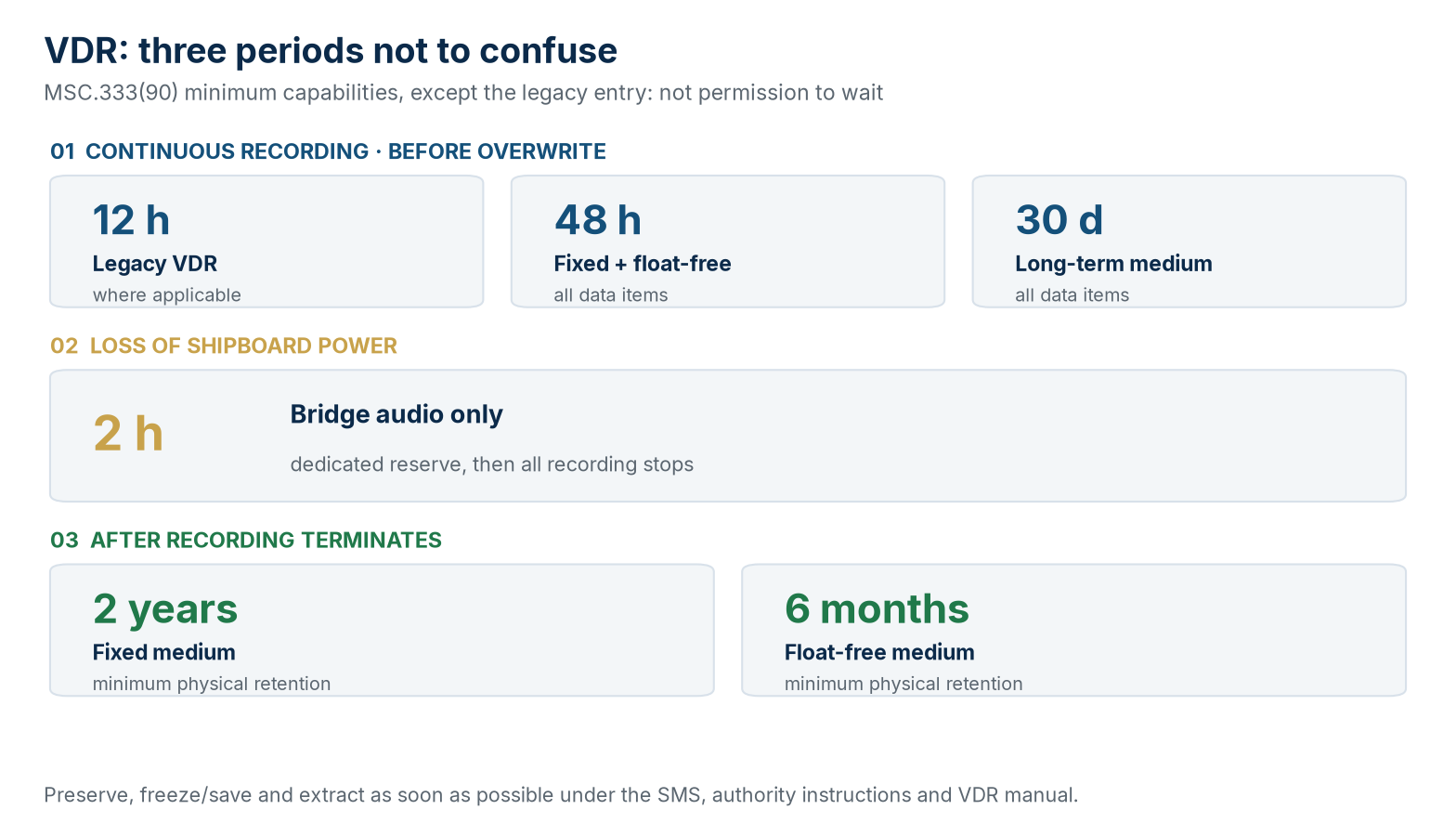
Task: Click the title 'VDR: three periods not to confuse'
Action: tap(331, 51)
